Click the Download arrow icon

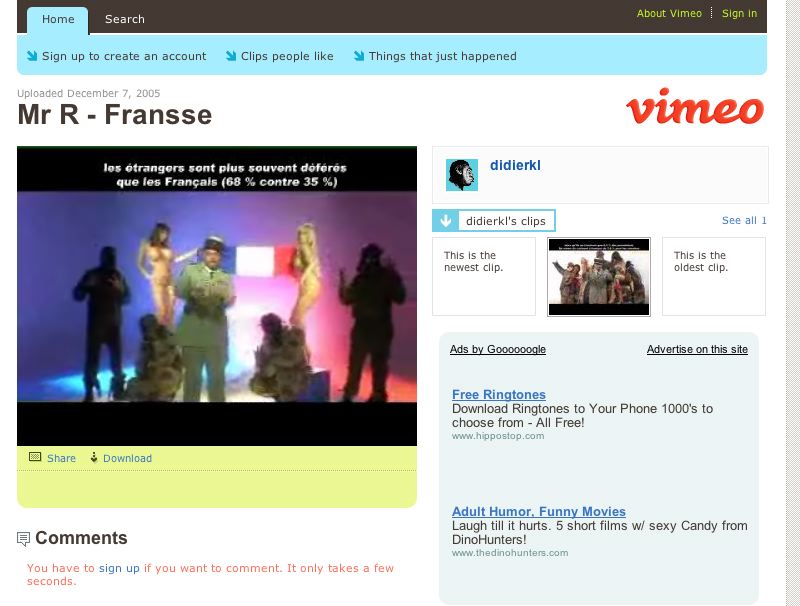point(94,457)
